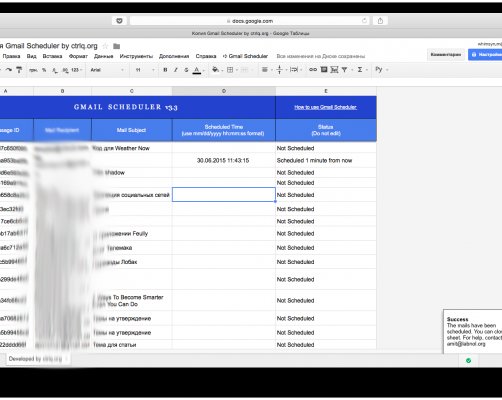
Task: Click the 'Тема для статьи' subject cell
Action: [132, 344]
